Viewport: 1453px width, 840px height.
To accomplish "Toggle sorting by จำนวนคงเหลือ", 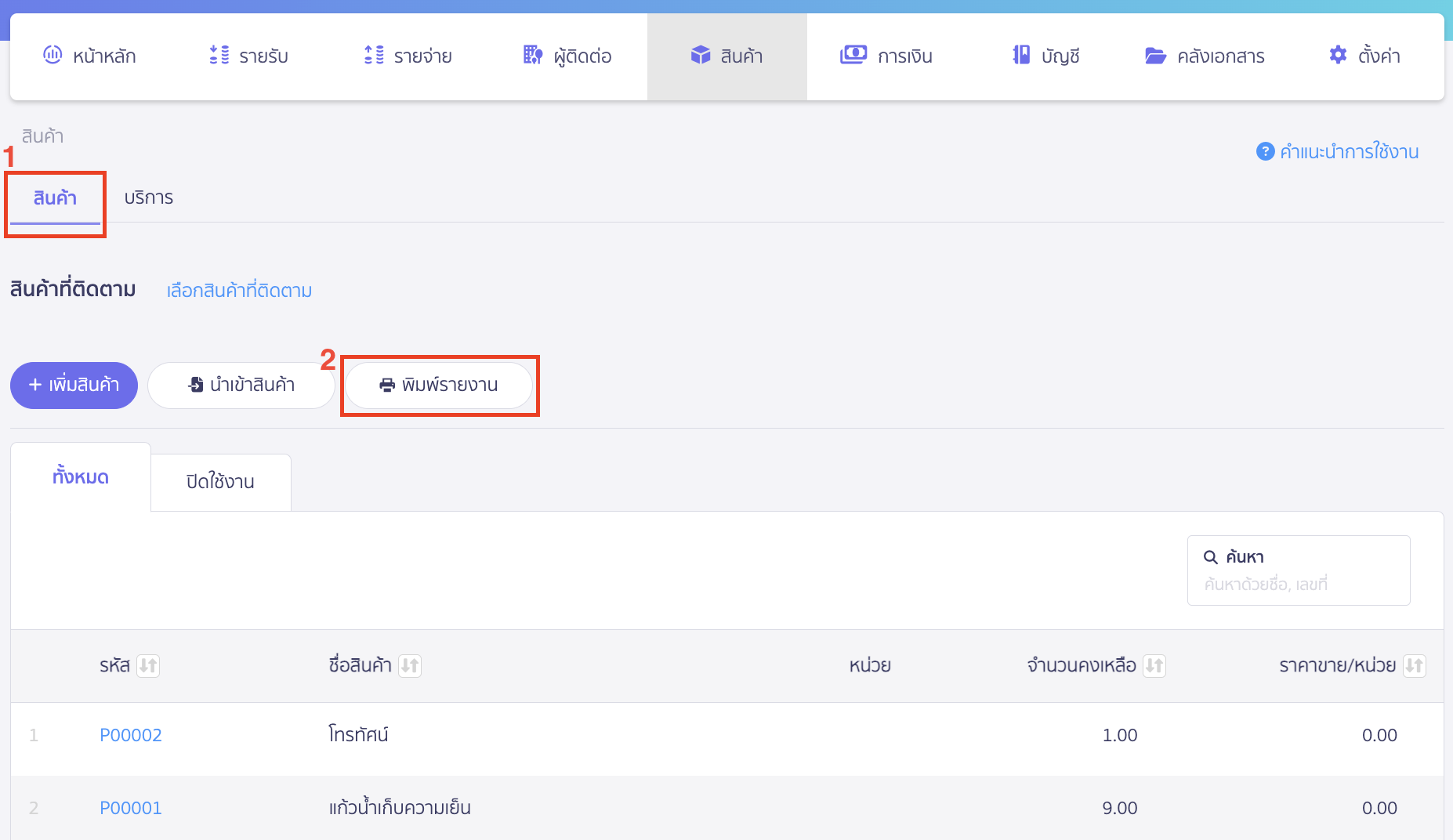I will 1154,665.
